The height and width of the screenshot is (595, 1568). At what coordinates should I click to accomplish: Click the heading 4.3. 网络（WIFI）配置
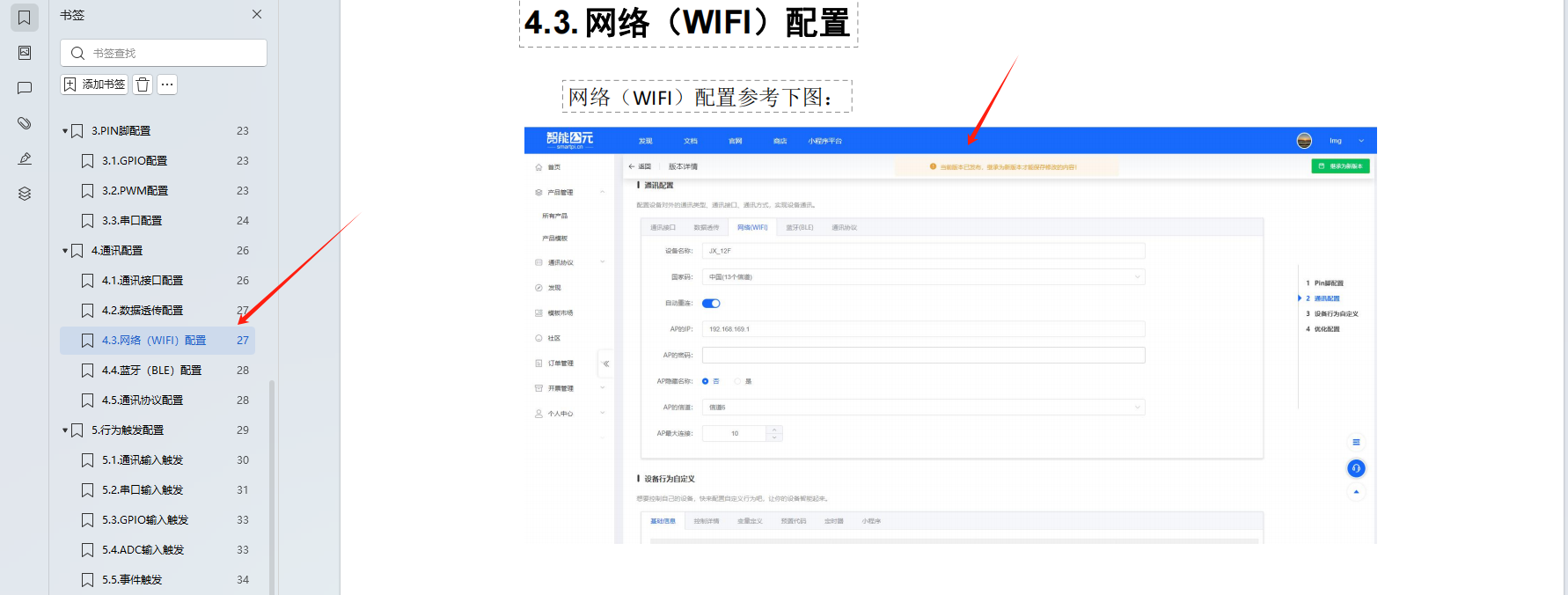688,22
